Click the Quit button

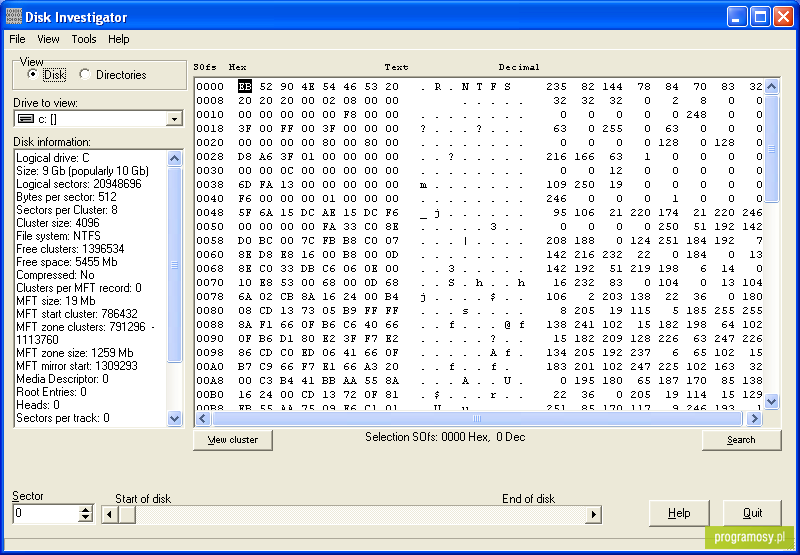click(x=753, y=513)
